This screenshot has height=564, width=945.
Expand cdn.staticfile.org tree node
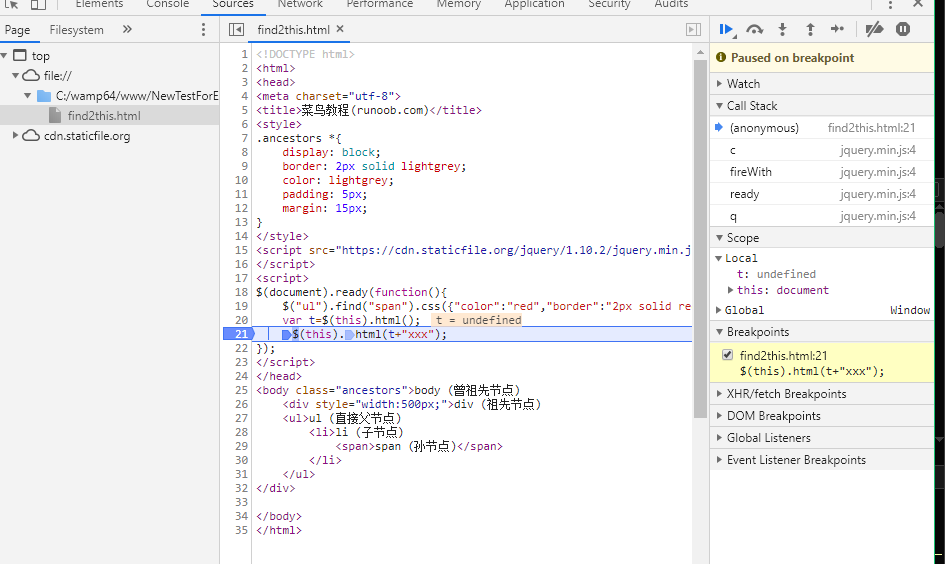point(16,136)
